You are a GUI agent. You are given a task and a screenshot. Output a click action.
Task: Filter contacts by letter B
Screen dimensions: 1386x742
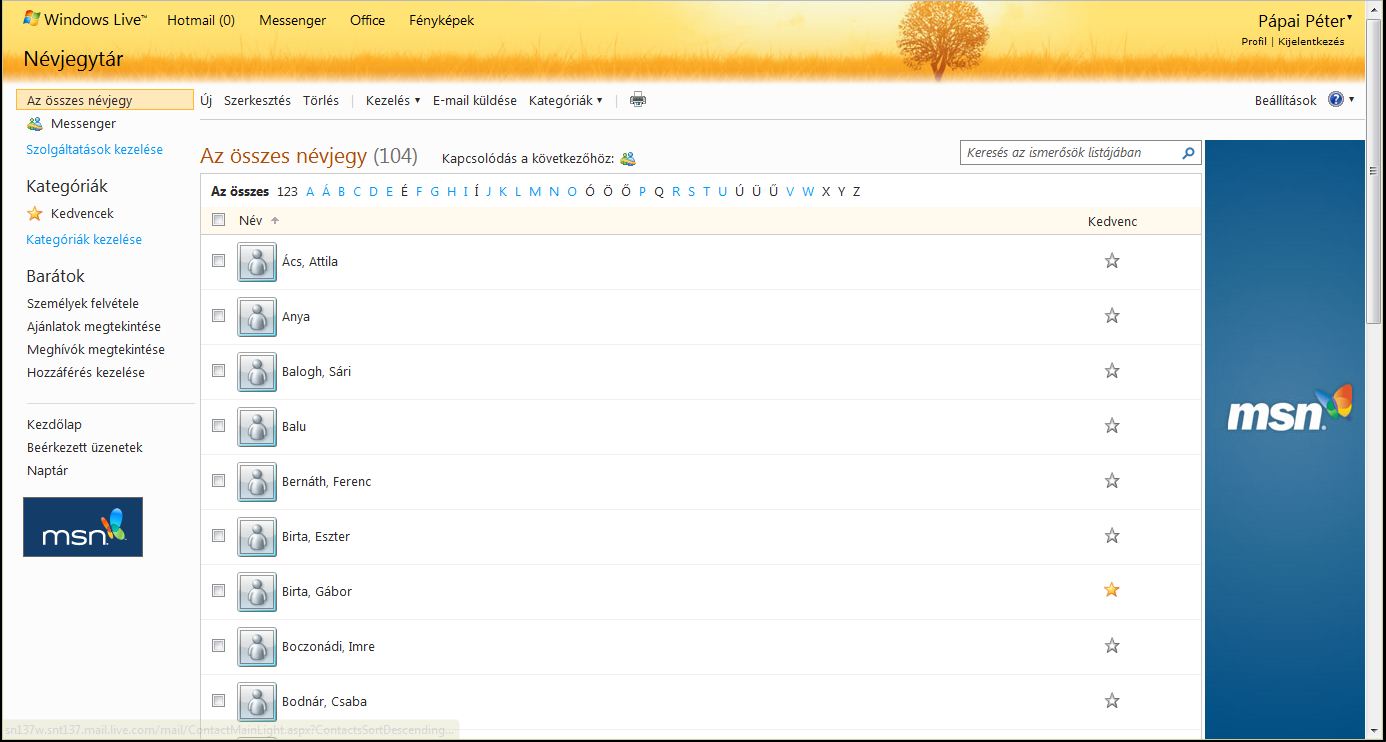click(x=342, y=191)
